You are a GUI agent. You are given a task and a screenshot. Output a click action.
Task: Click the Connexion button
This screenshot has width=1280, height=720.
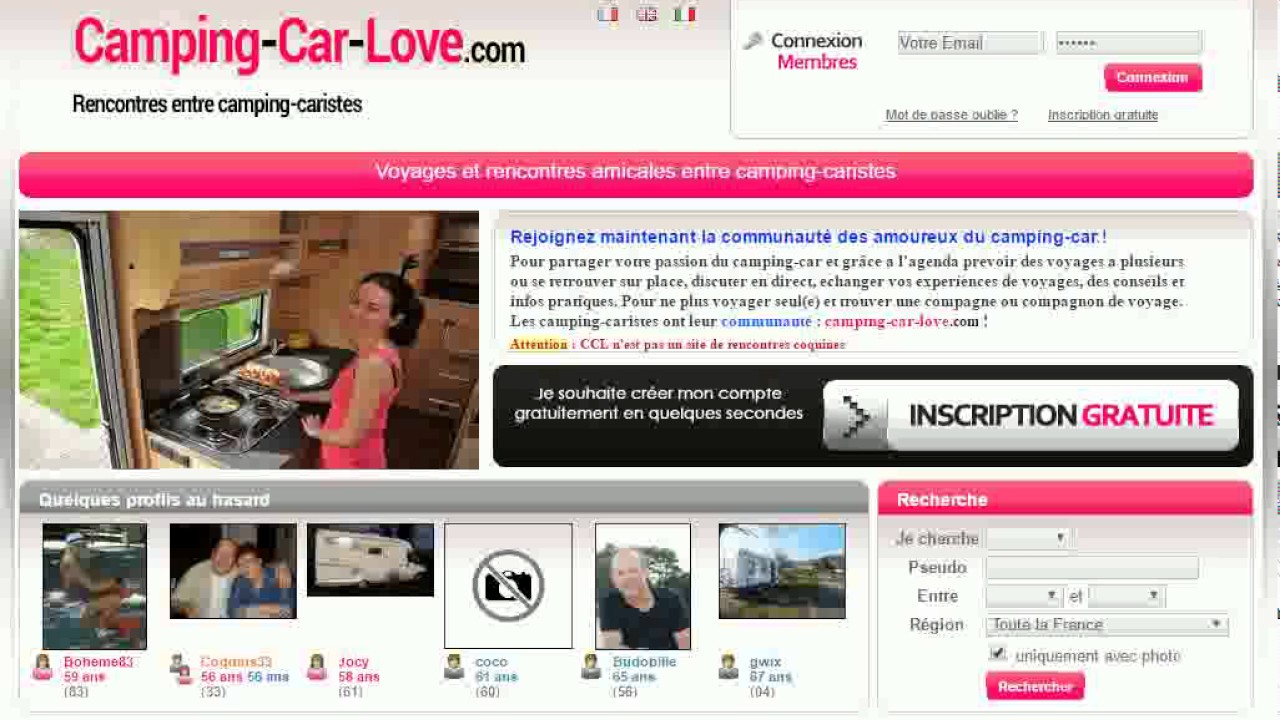(x=1153, y=78)
